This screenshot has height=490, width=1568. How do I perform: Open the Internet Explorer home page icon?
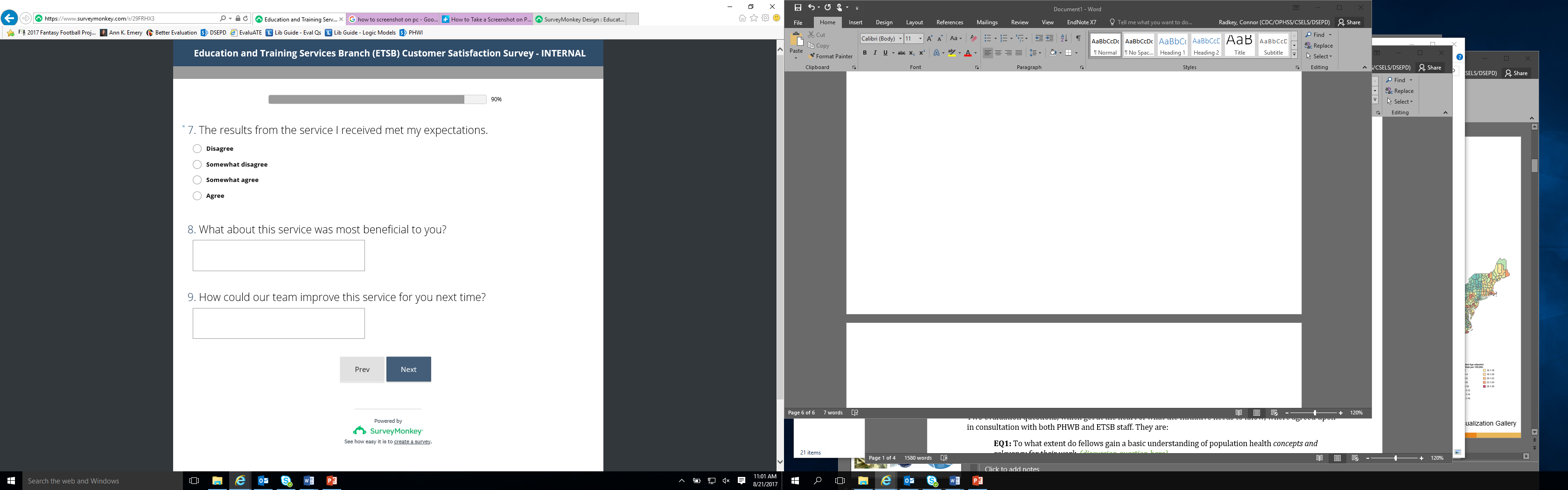[742, 18]
